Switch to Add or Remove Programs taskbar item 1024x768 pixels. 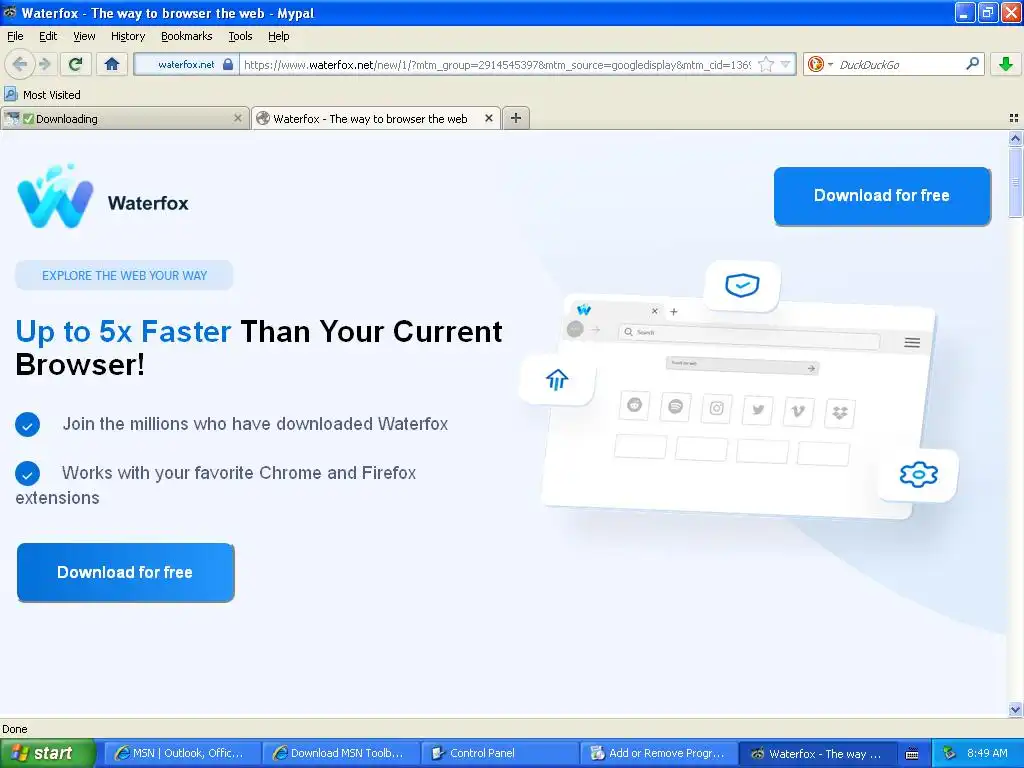pos(658,754)
